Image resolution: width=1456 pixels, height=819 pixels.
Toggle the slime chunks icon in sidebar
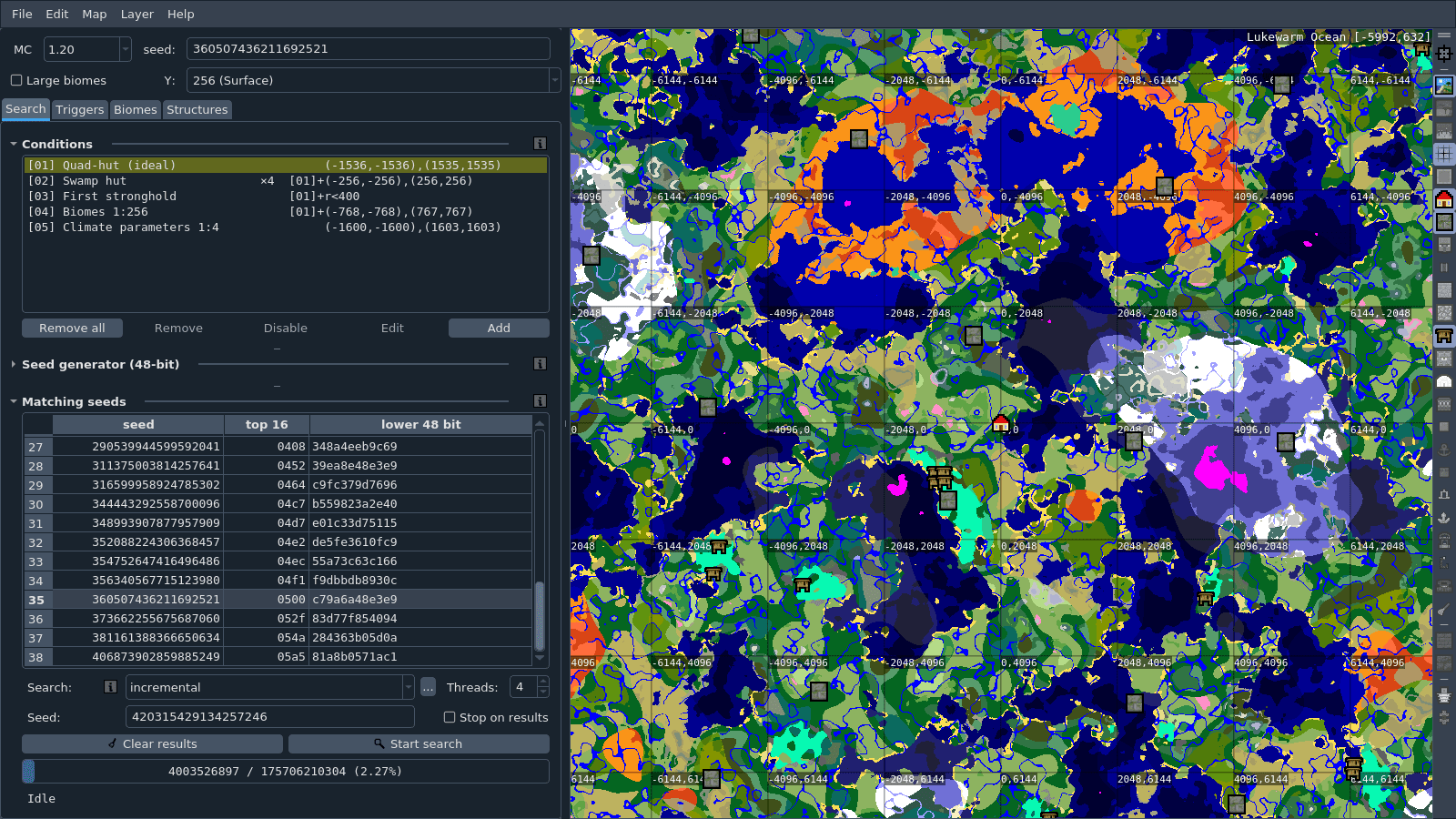point(1444,177)
